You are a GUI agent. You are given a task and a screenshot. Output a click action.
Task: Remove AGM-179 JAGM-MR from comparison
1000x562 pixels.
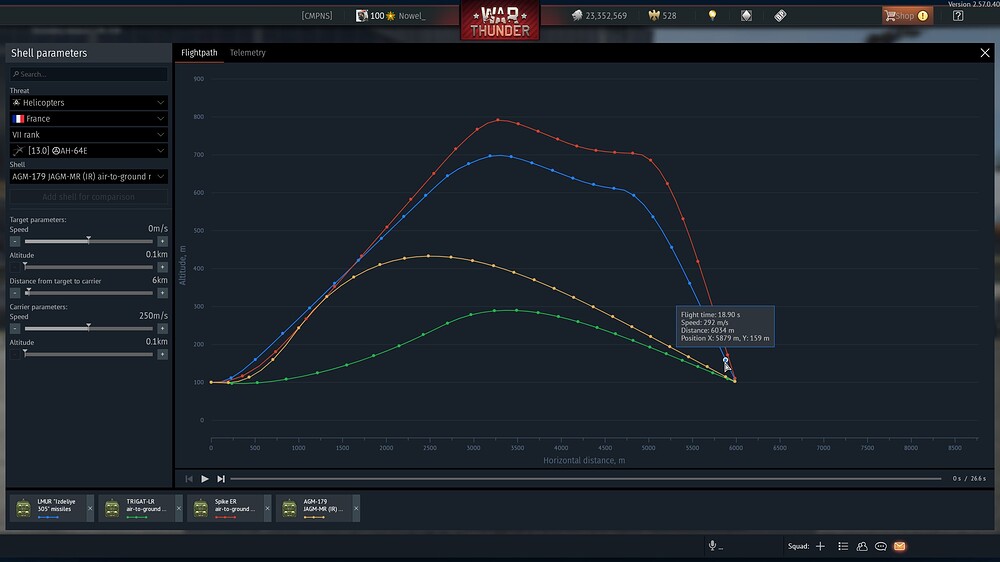pos(356,508)
